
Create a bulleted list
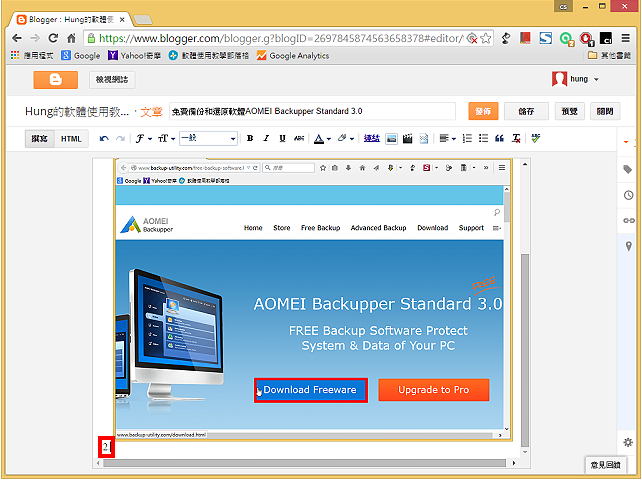pos(484,138)
